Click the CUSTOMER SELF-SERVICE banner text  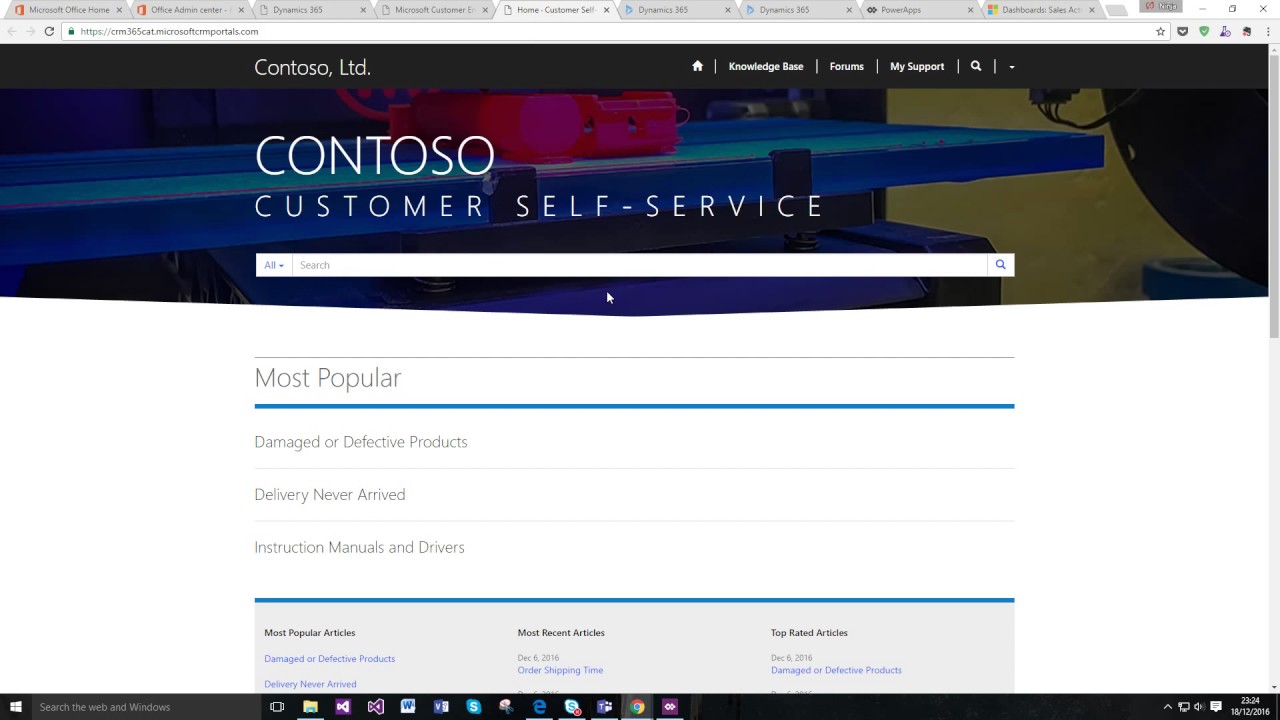tap(540, 206)
